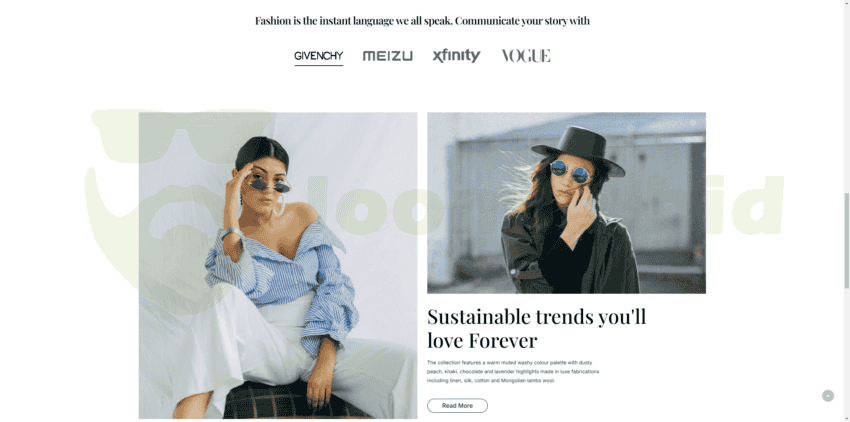Screen dimensions: 850x422
Task: Switch to the xfinity brand logo
Action: 456,56
